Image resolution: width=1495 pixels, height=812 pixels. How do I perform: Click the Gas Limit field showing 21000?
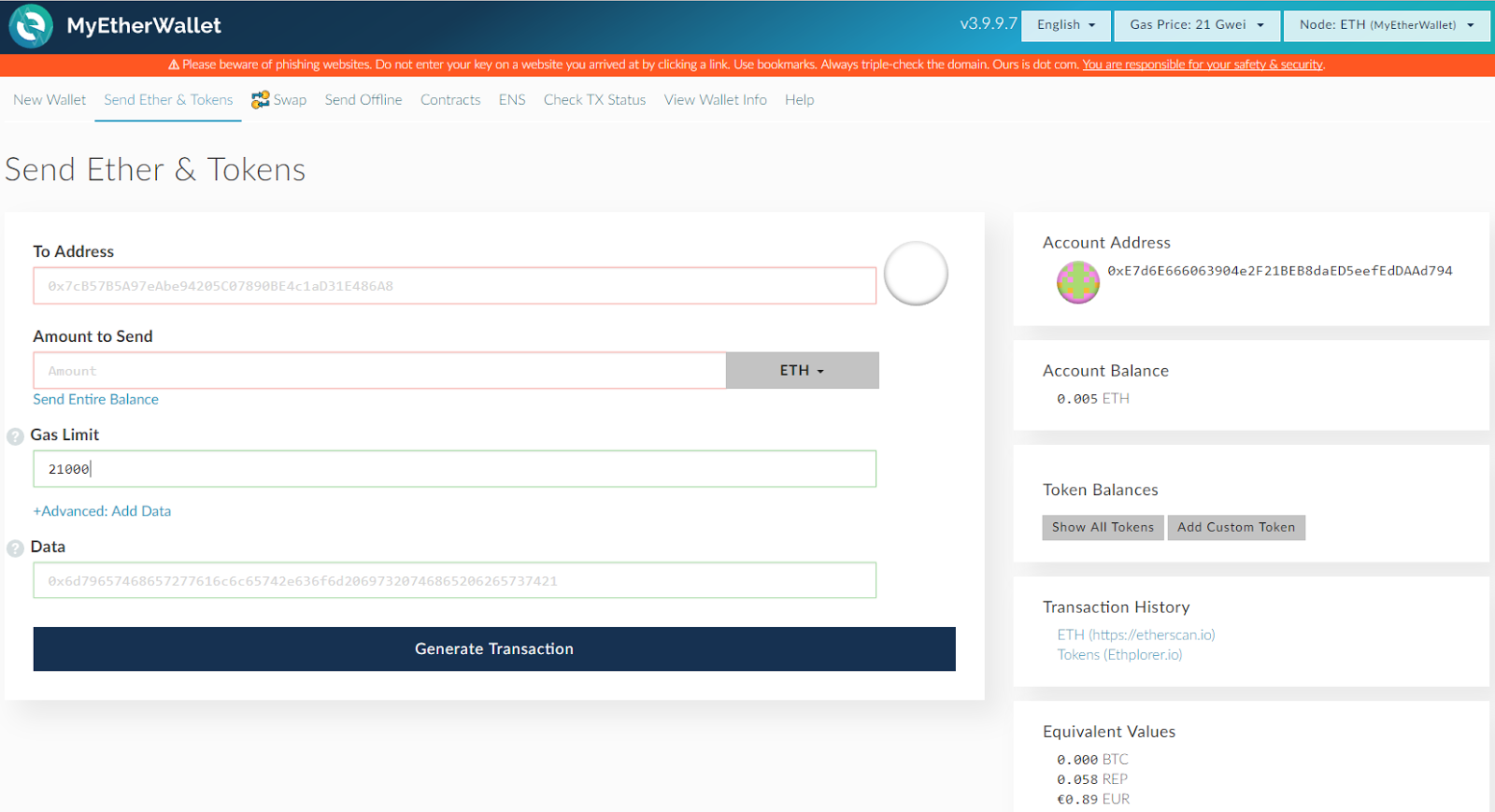(x=455, y=469)
